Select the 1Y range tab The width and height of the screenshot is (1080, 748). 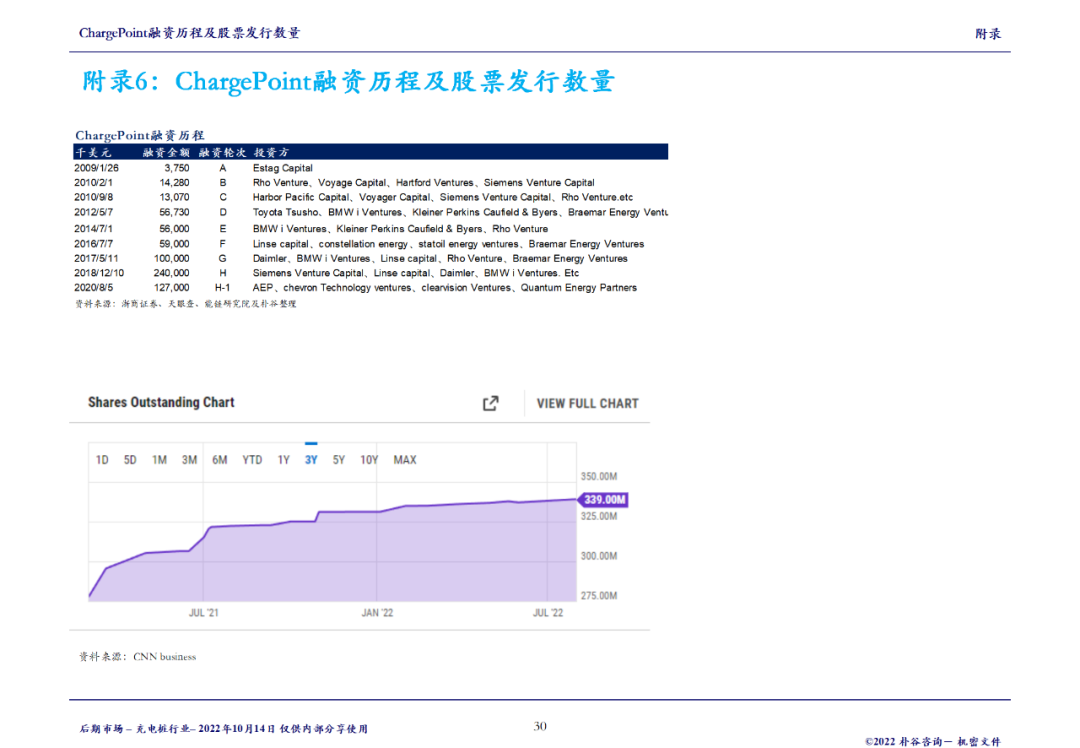(x=284, y=459)
